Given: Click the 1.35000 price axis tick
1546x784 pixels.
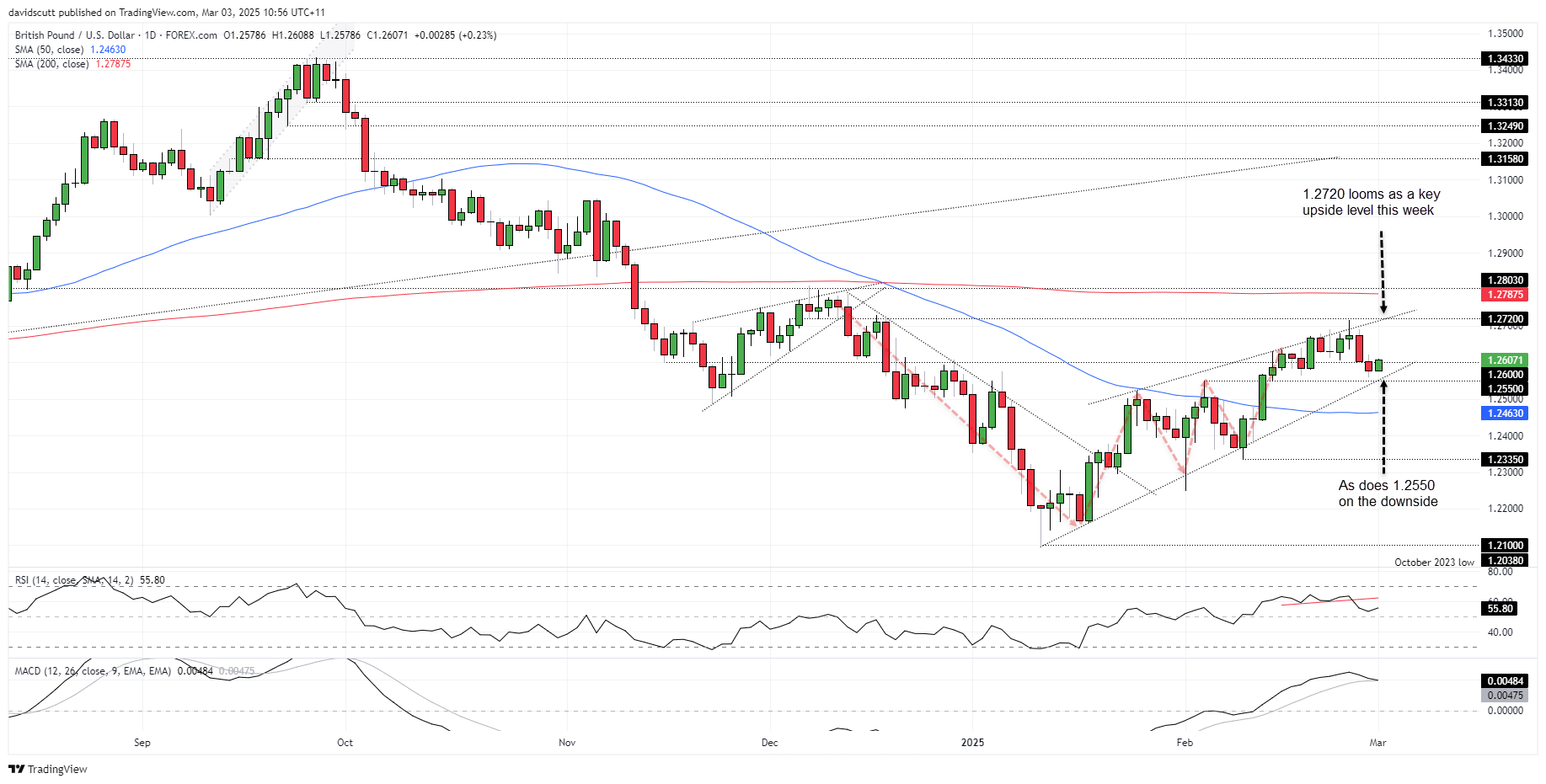Looking at the screenshot, I should (1506, 34).
